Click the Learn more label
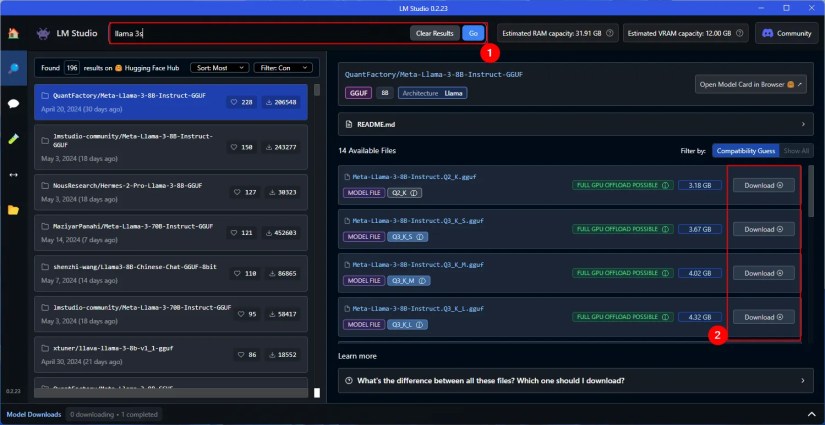The width and height of the screenshot is (825, 425). click(x=357, y=356)
